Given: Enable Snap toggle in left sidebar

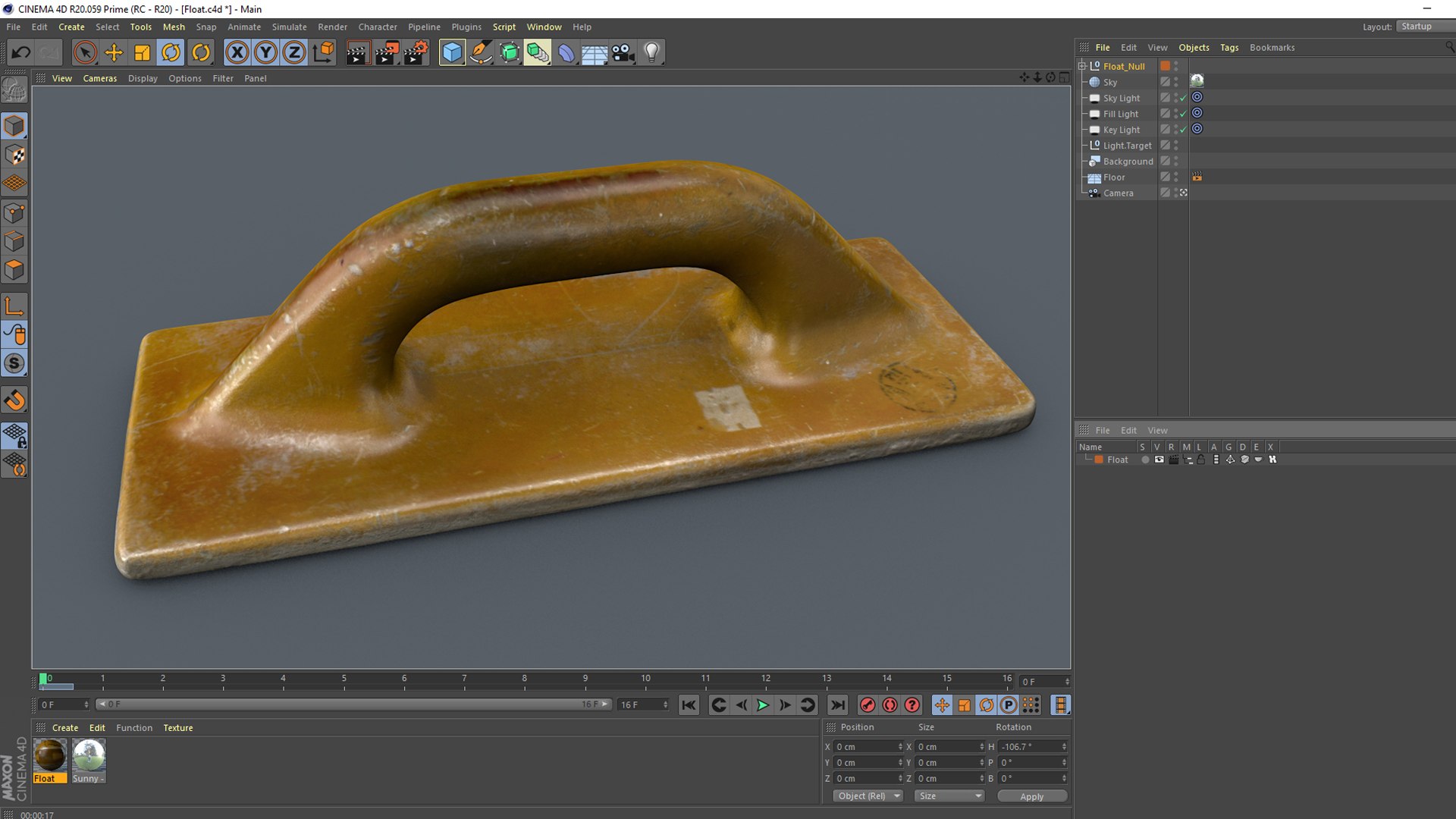Looking at the screenshot, I should (x=14, y=363).
